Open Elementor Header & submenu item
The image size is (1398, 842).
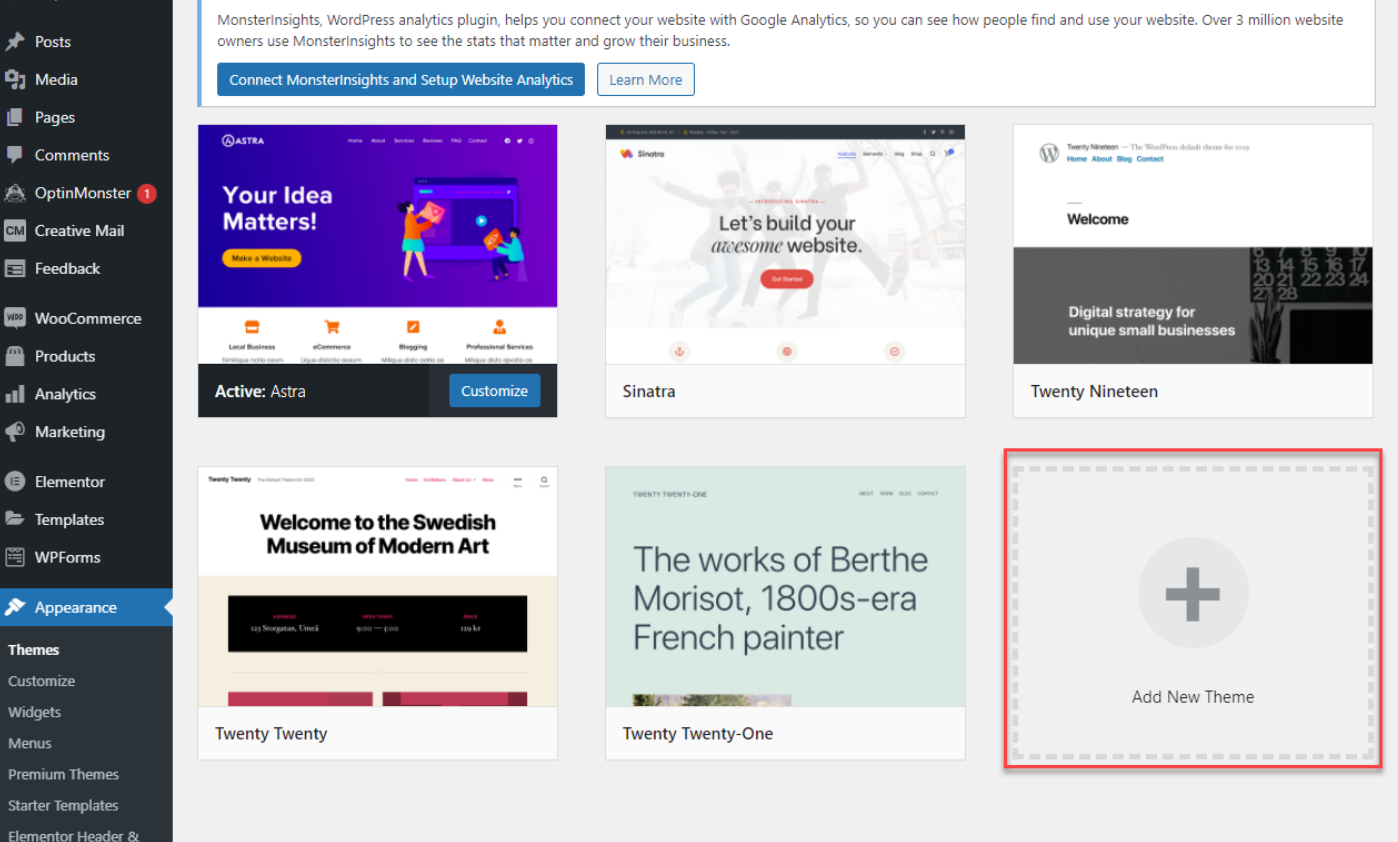[73, 836]
